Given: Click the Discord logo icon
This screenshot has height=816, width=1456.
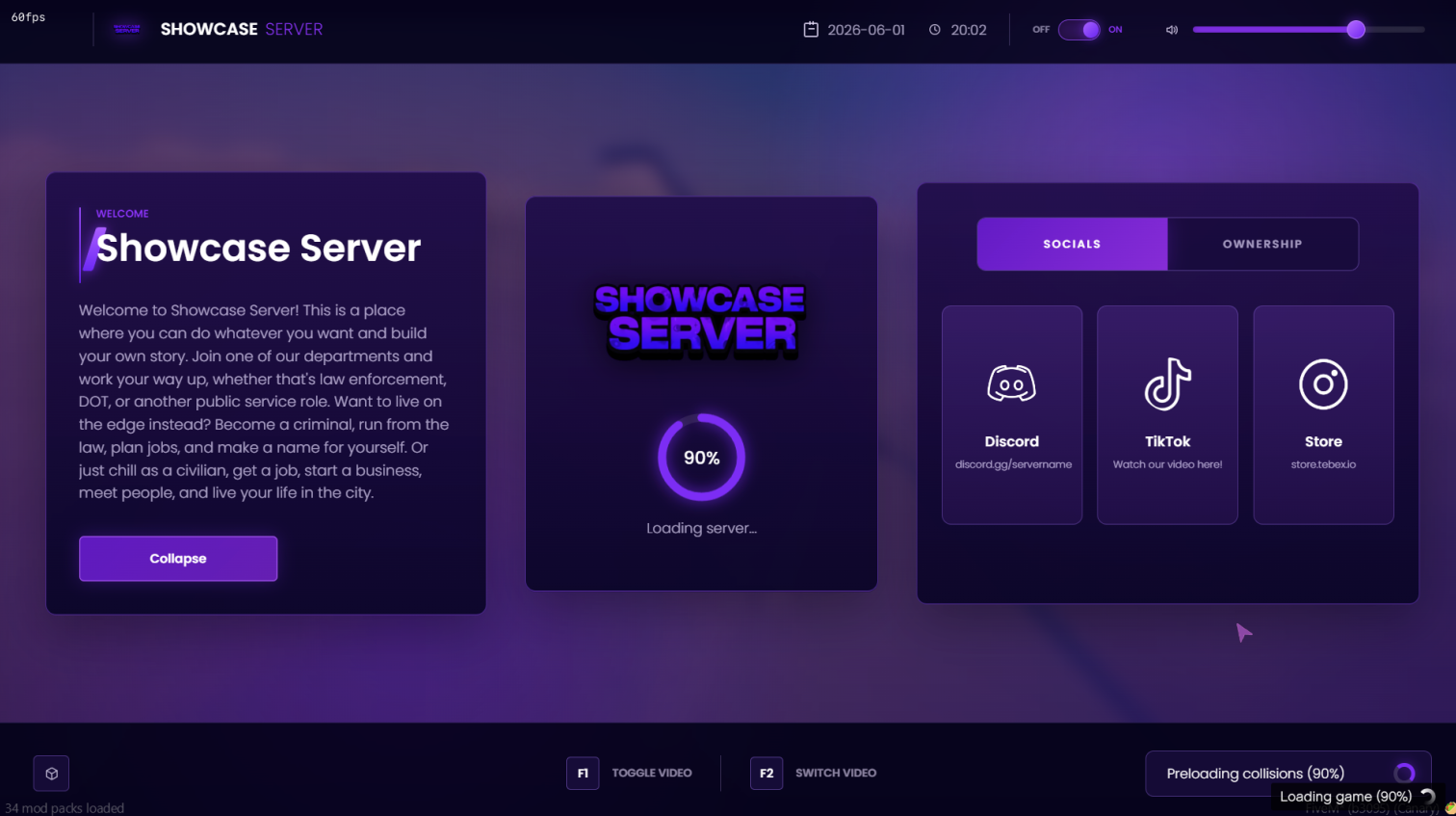Looking at the screenshot, I should pyautogui.click(x=1011, y=383).
